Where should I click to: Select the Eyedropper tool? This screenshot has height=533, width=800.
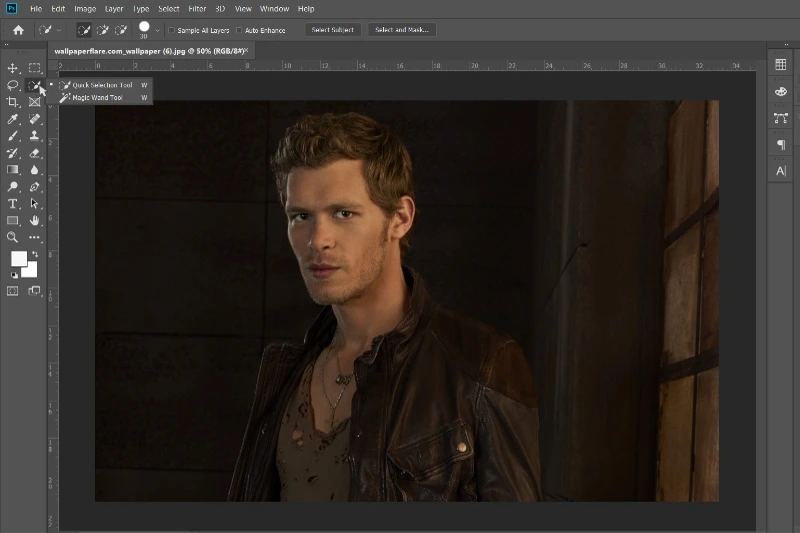click(x=13, y=119)
